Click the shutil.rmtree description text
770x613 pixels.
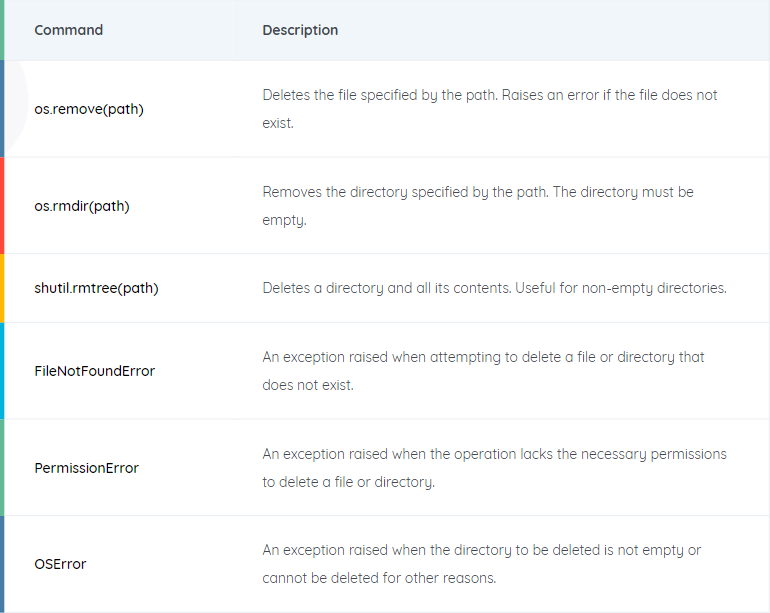(x=495, y=288)
